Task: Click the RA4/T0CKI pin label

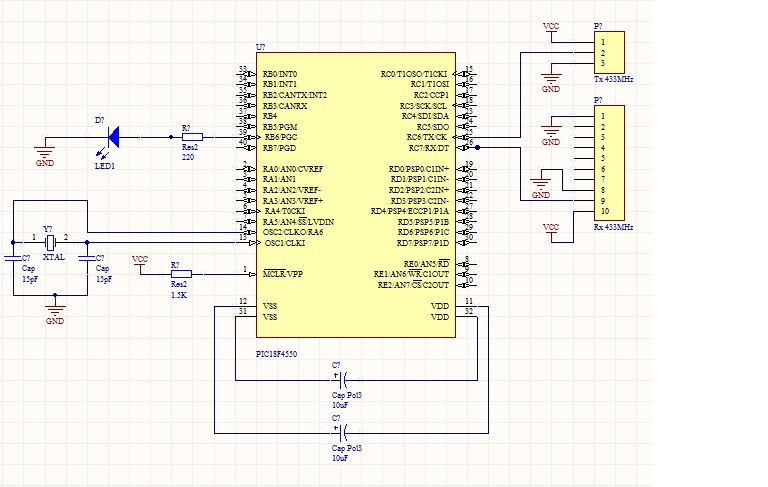Action: coord(285,211)
